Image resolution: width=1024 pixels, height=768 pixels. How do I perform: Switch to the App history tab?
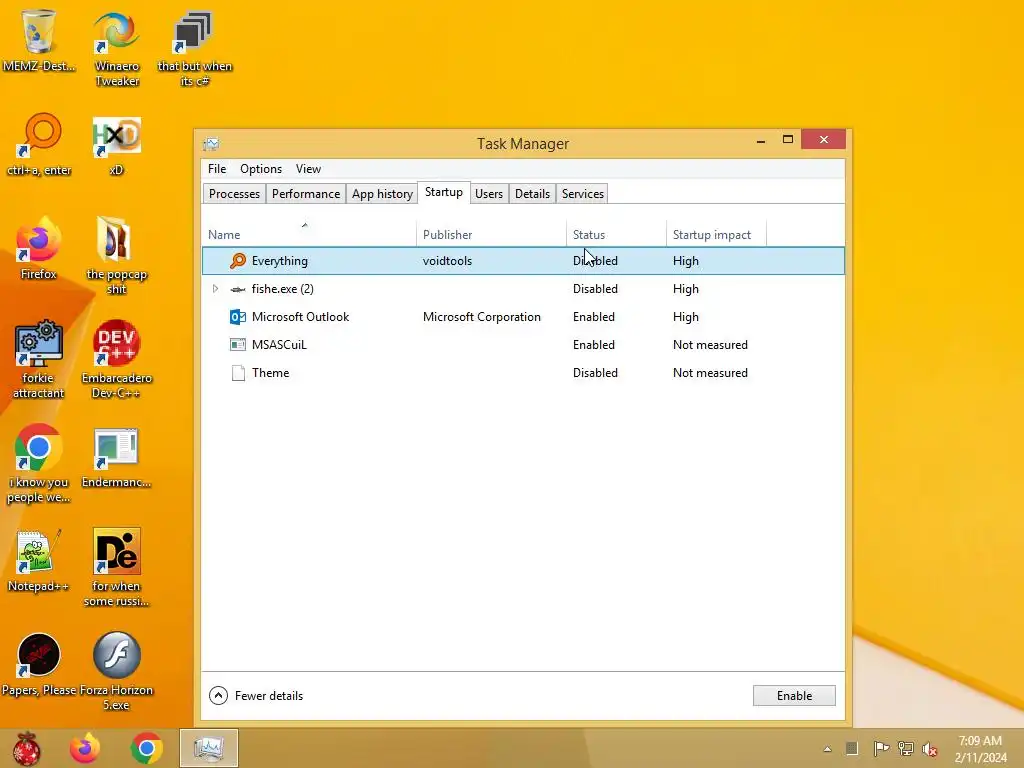(x=382, y=194)
